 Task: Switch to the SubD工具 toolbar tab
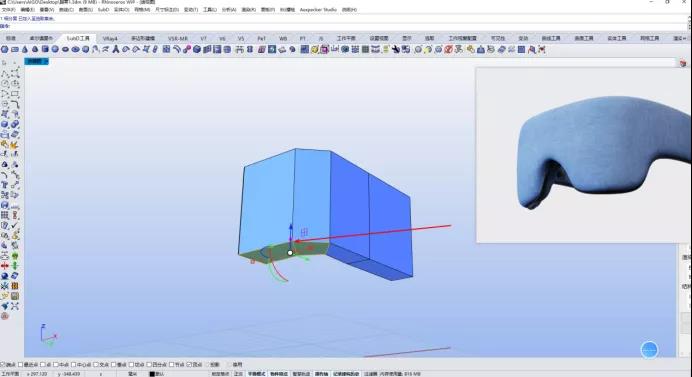coord(78,38)
